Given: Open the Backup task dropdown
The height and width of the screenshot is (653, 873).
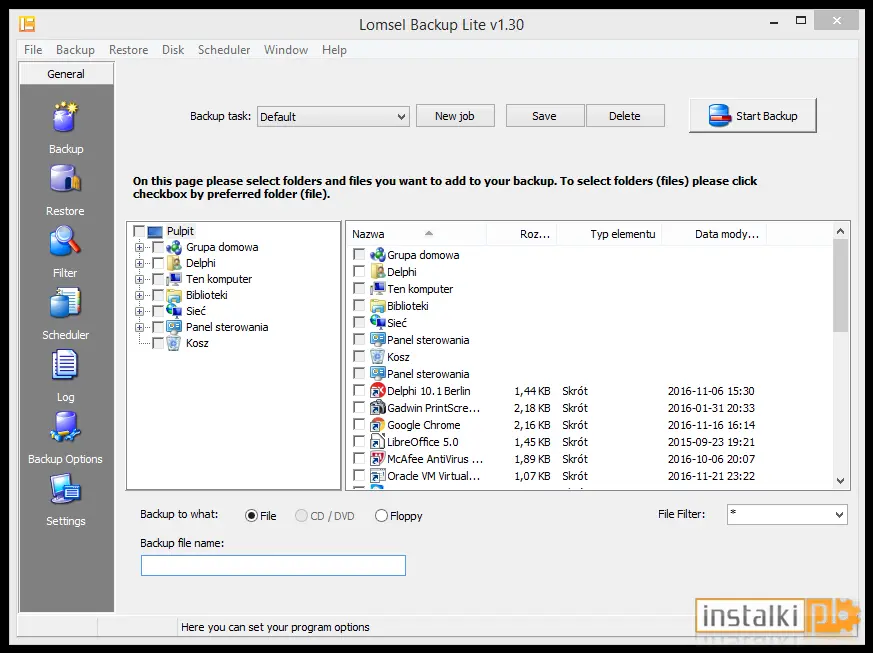Looking at the screenshot, I should tap(333, 117).
